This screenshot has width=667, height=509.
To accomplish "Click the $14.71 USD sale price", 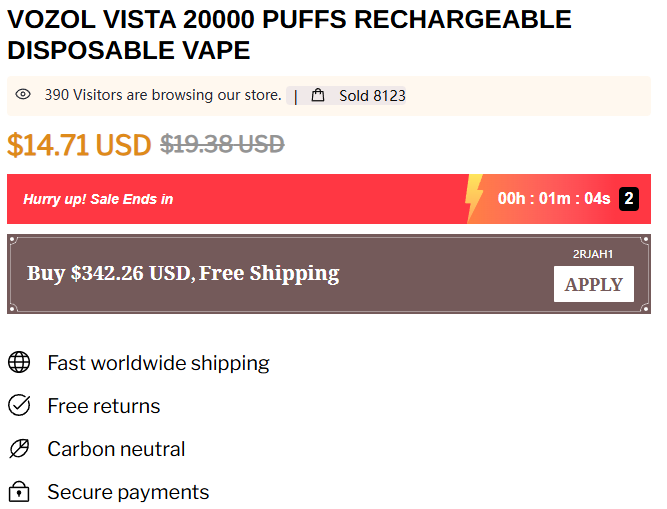I will pos(79,145).
